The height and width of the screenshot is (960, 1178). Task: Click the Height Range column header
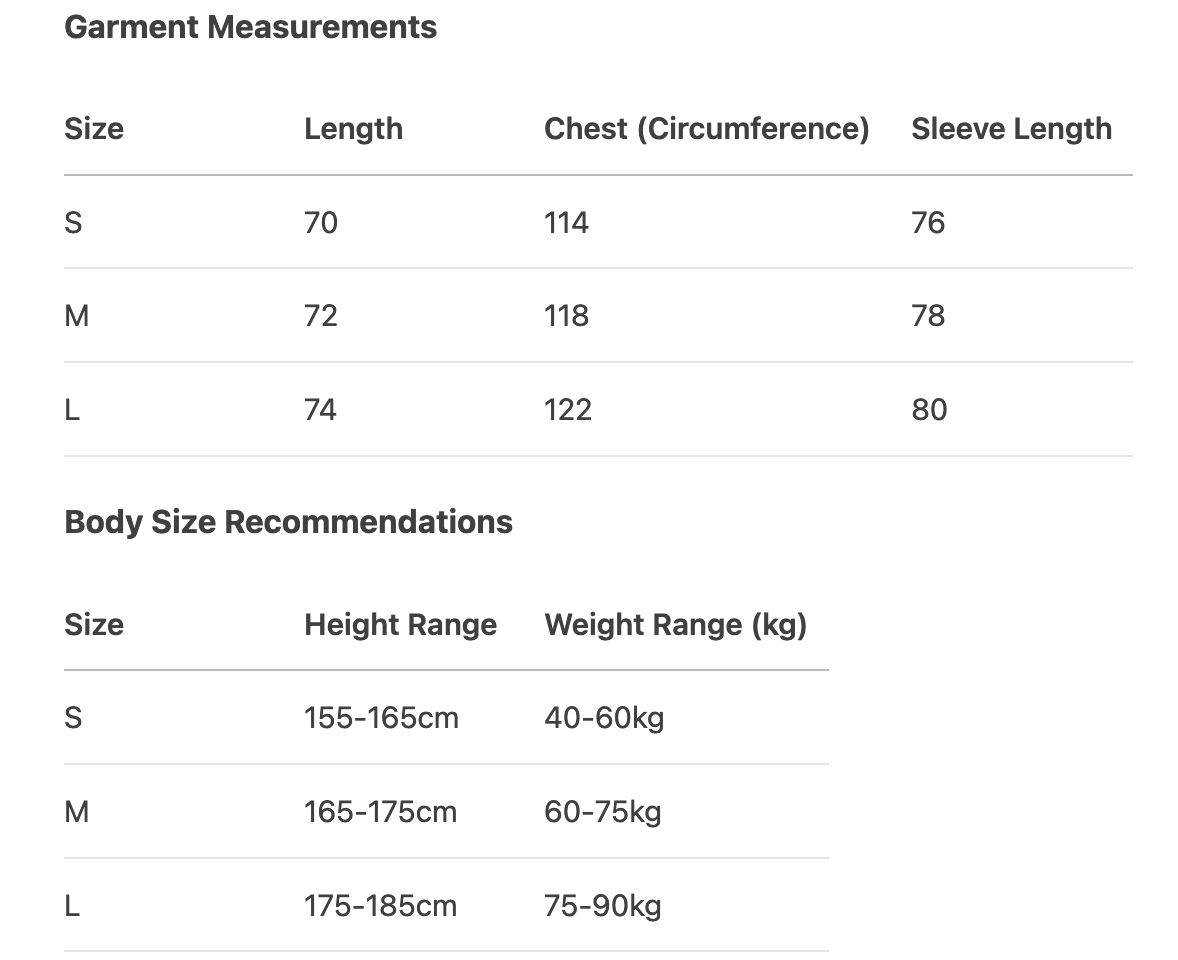pos(400,625)
